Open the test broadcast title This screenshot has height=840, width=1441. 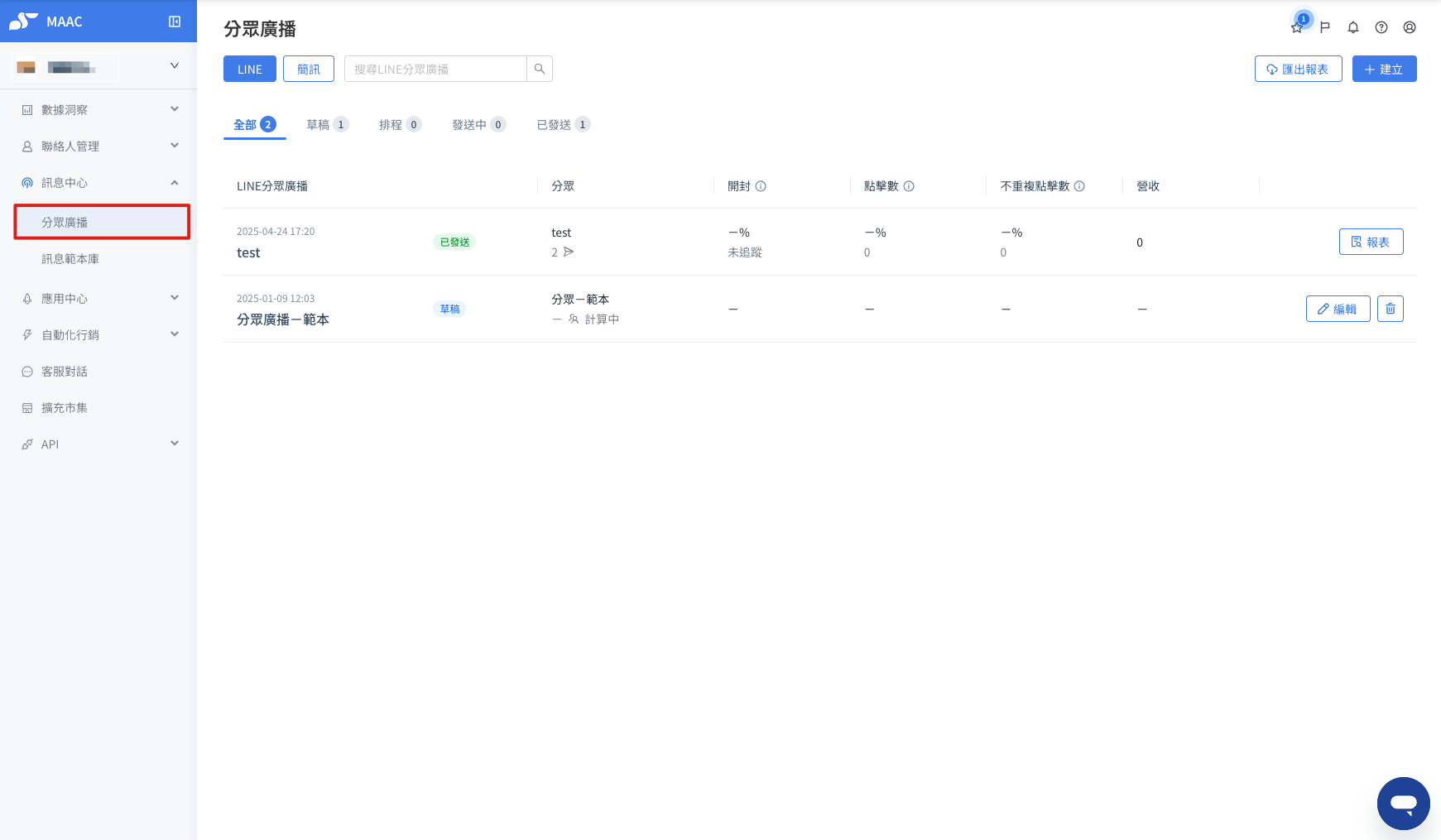pos(248,252)
